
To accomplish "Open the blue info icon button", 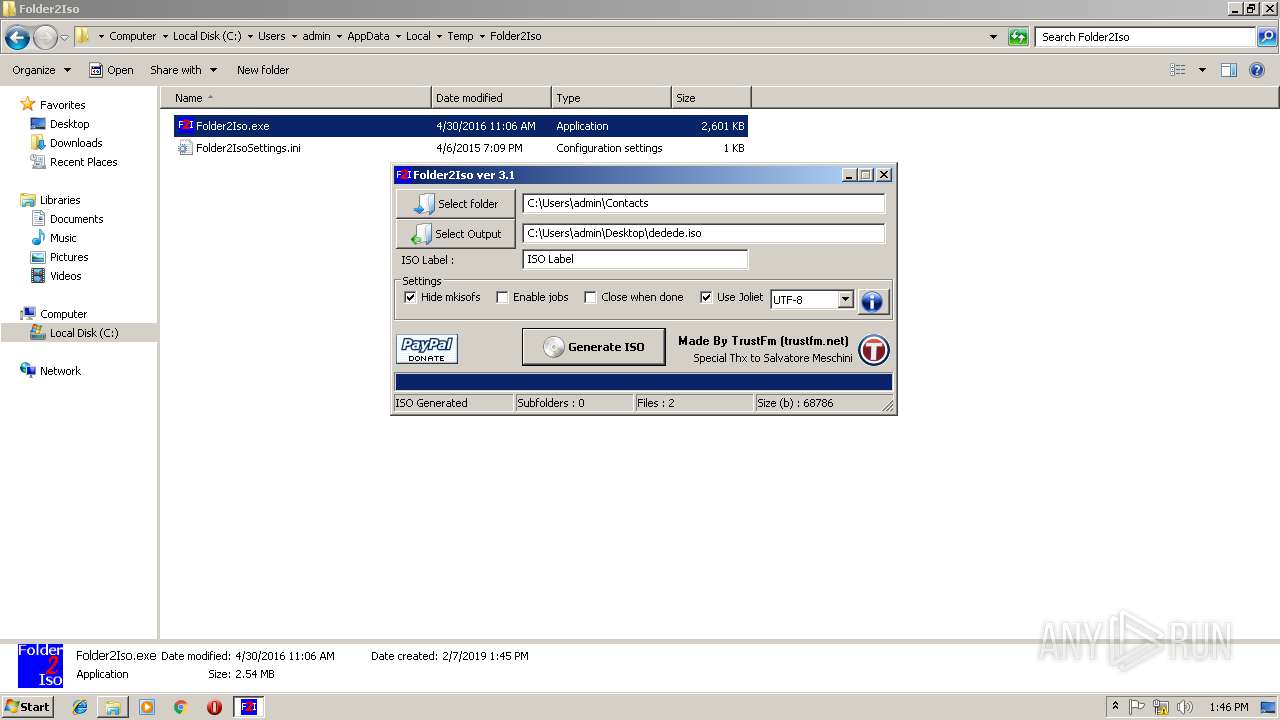I will (x=872, y=300).
